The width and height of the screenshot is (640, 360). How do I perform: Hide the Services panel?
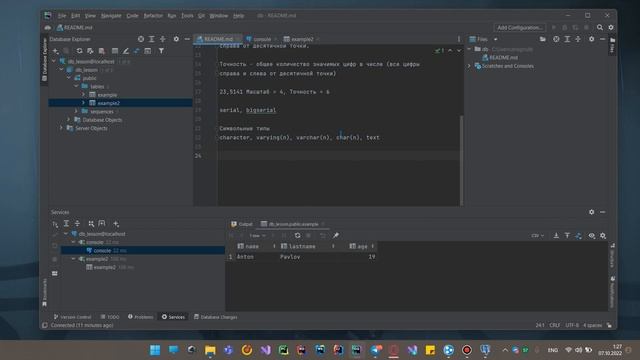click(x=602, y=212)
